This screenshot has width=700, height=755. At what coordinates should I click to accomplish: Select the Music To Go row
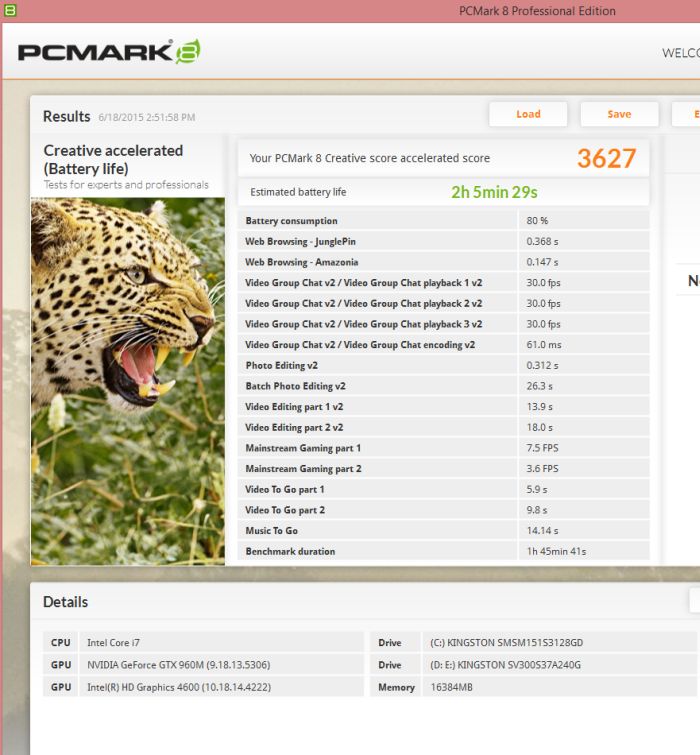[443, 531]
